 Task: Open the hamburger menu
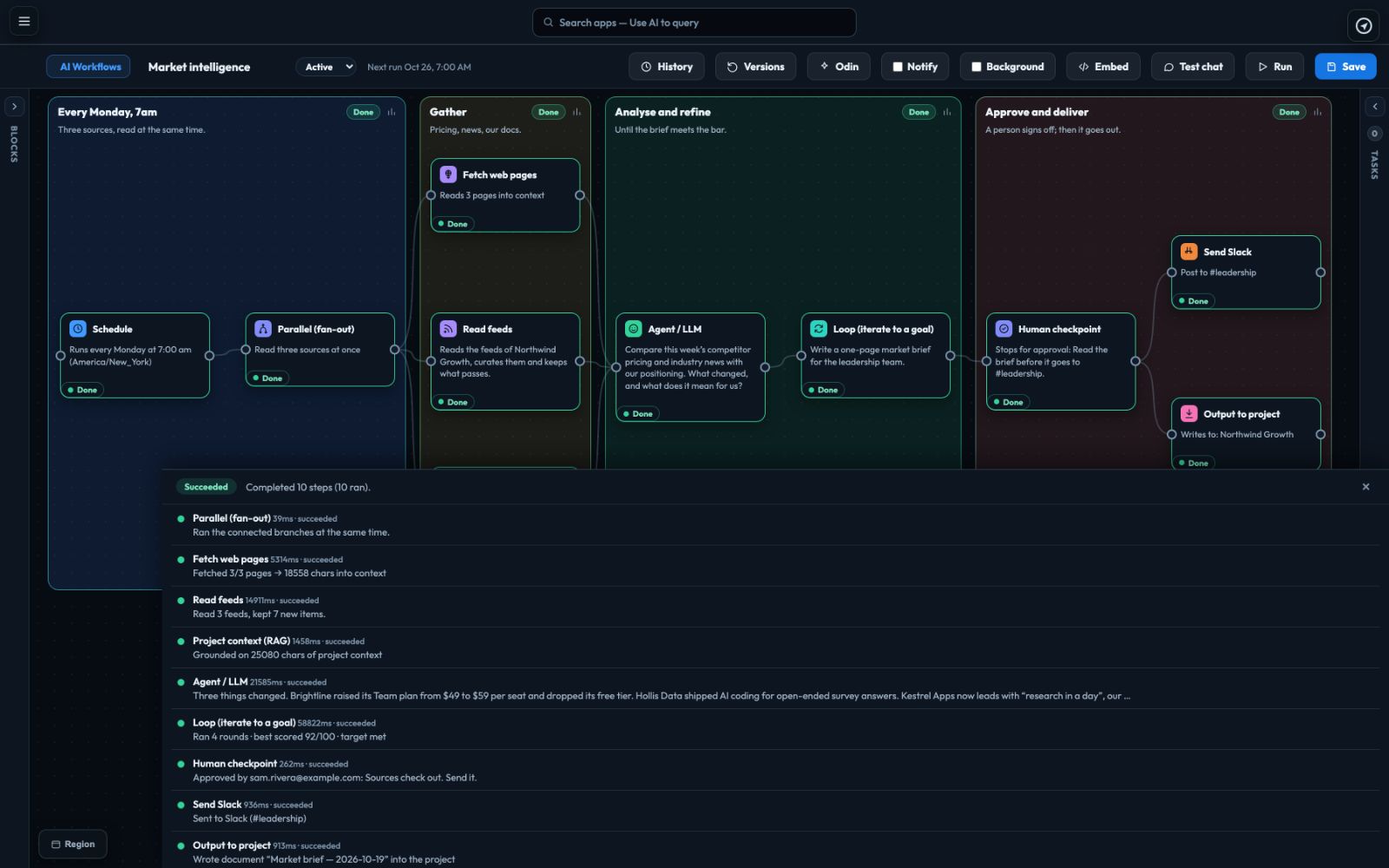[24, 22]
